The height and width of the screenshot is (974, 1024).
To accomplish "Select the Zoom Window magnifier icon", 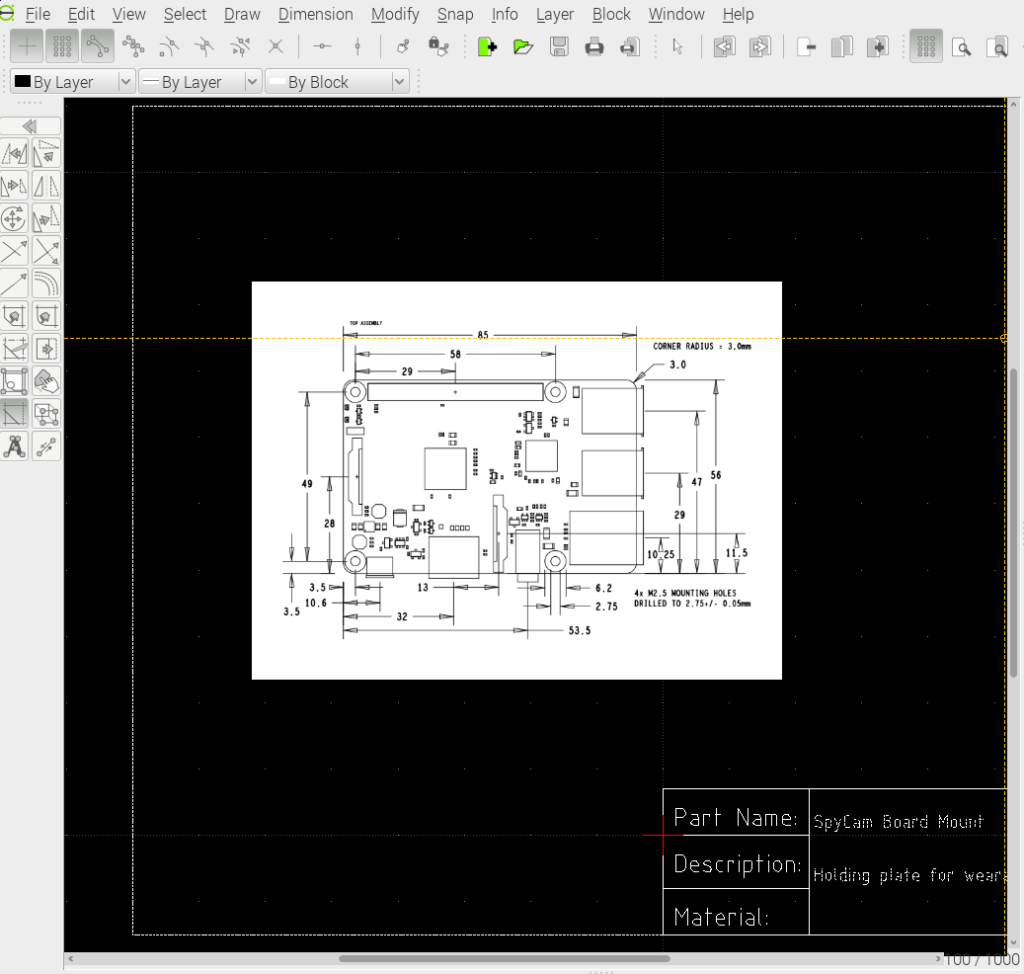I will tap(998, 46).
